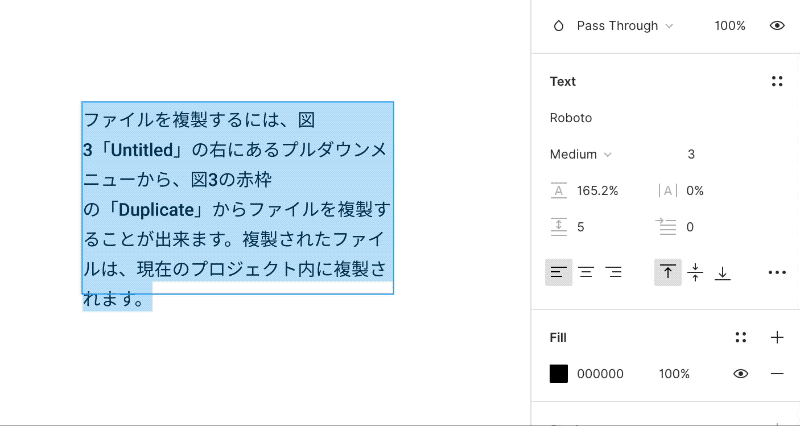The image size is (800, 426).
Task: Toggle layer visibility eye next to opacity
Action: [777, 26]
